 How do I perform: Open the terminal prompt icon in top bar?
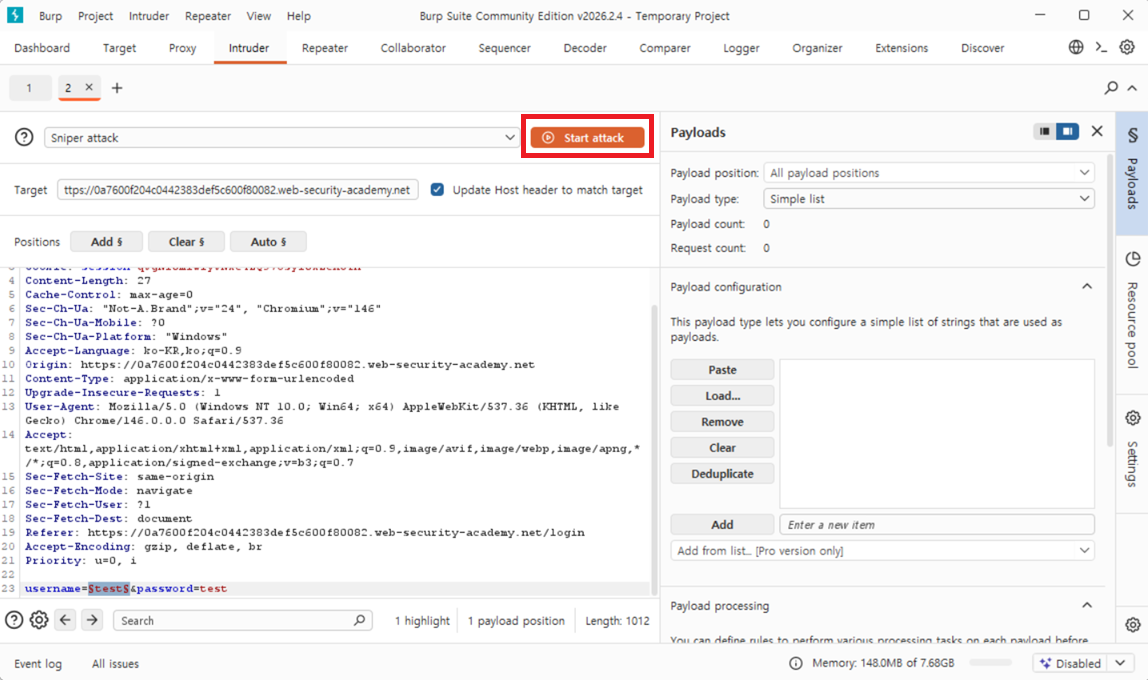click(1101, 48)
